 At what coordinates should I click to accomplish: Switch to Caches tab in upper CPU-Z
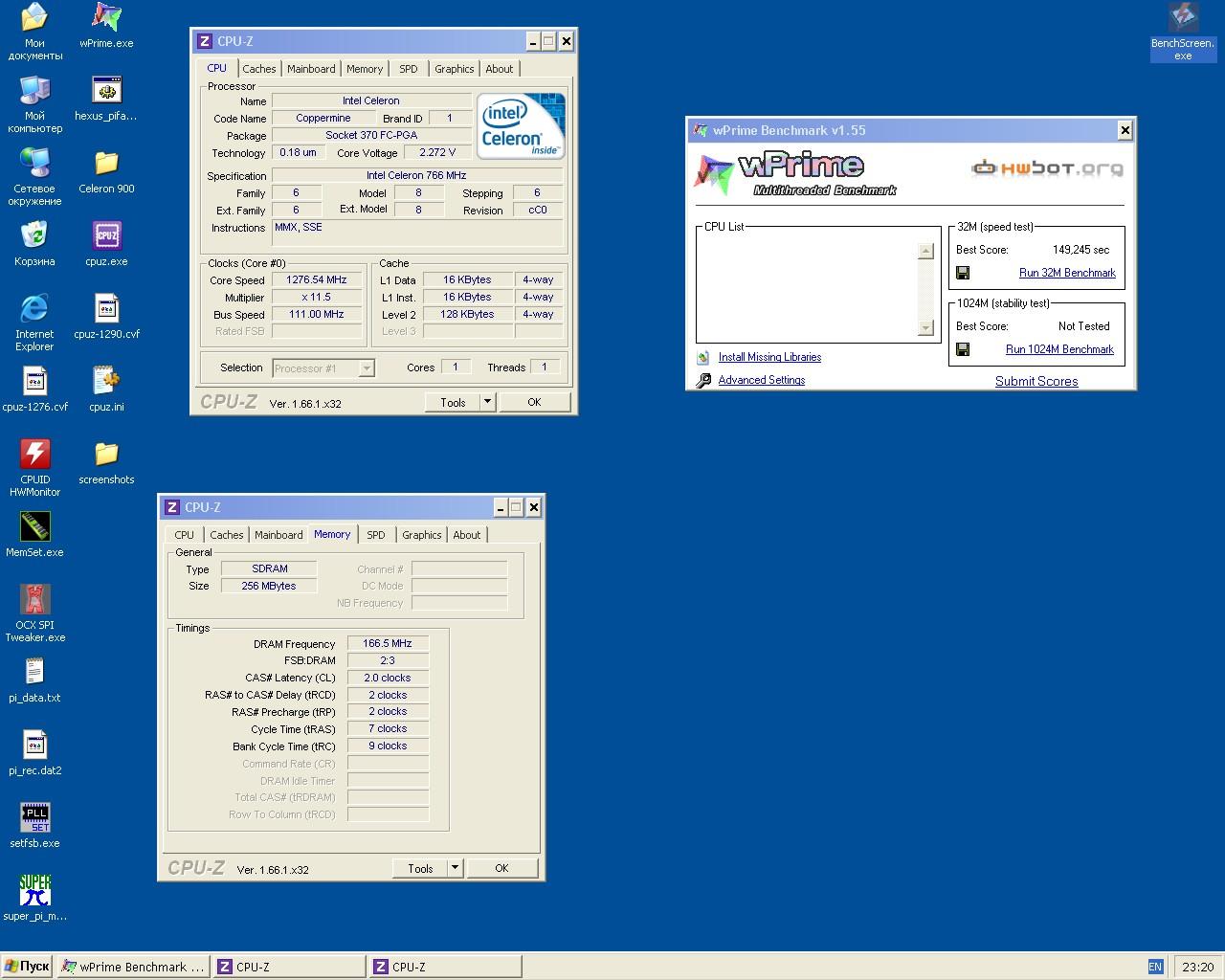click(258, 69)
